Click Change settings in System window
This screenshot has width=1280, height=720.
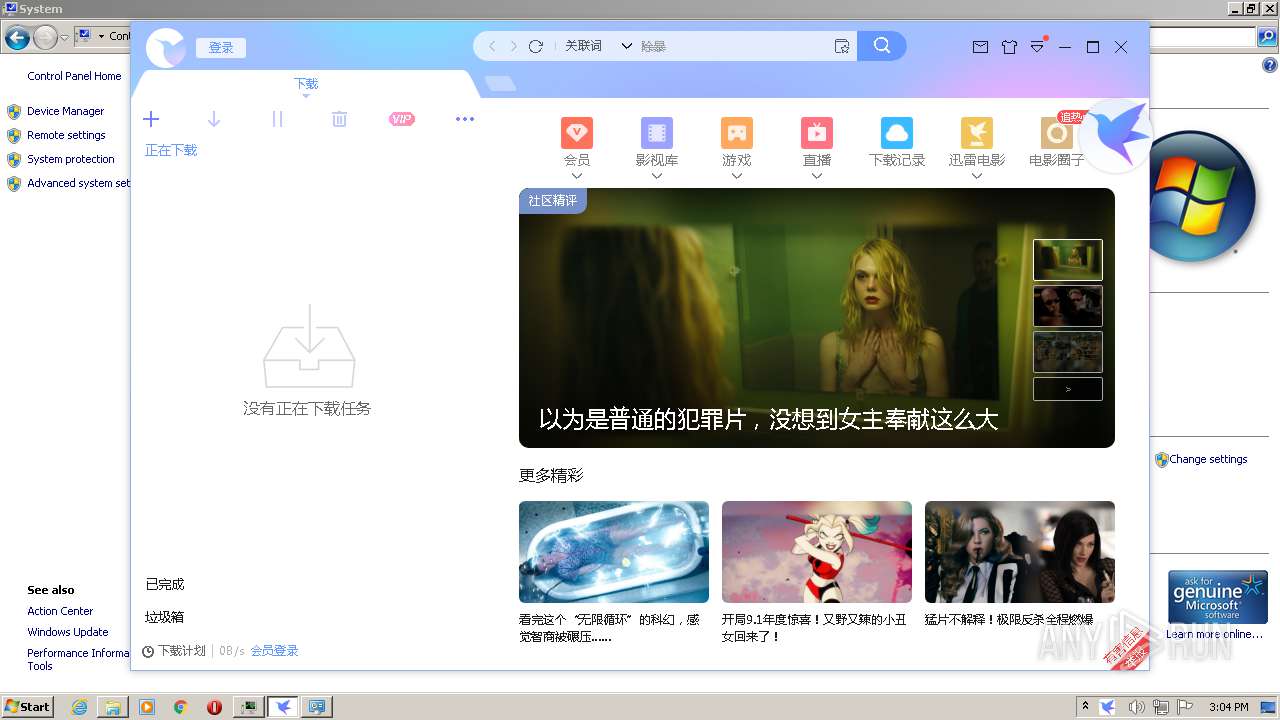click(1209, 459)
